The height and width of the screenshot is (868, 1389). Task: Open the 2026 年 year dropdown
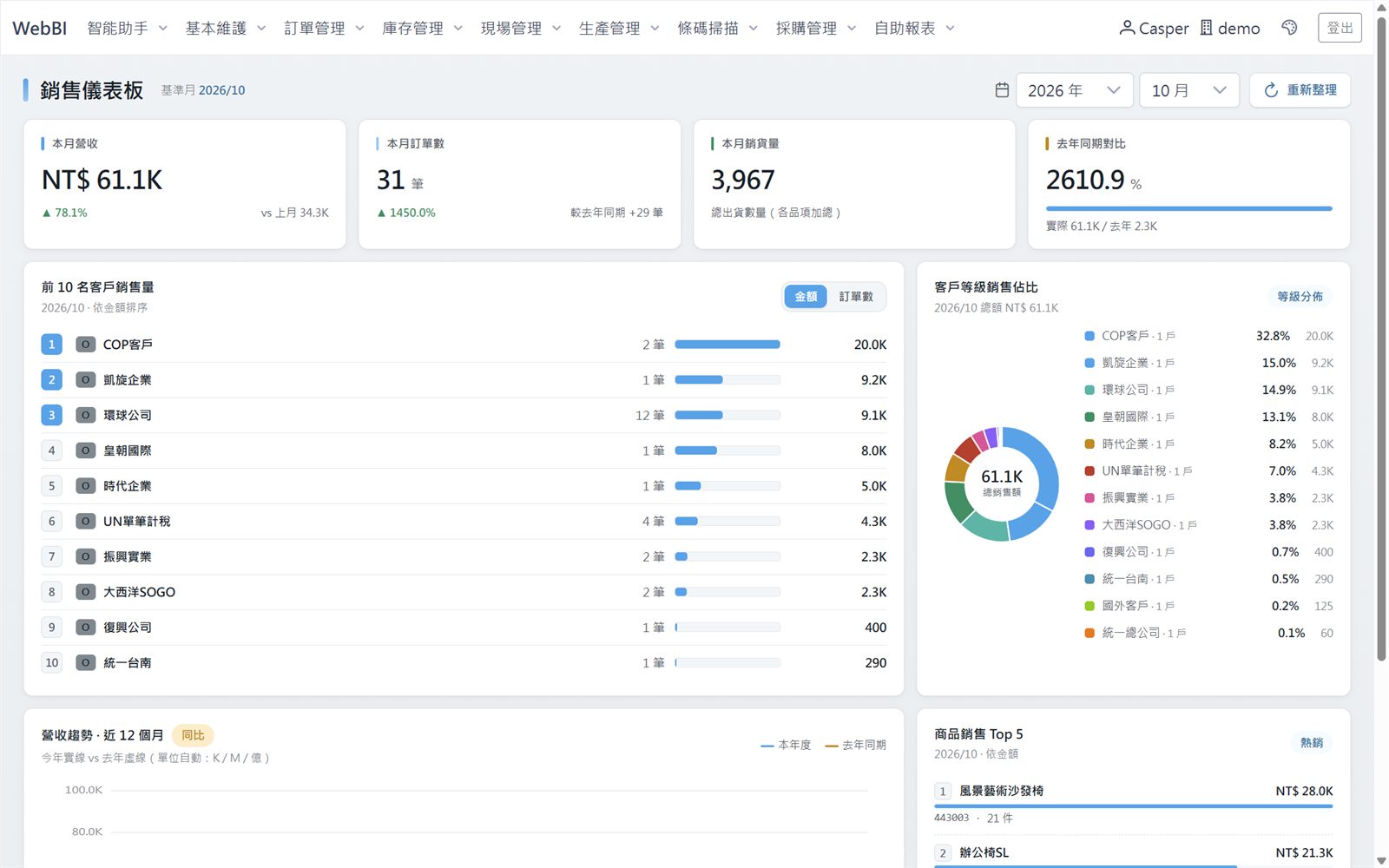coord(1075,90)
